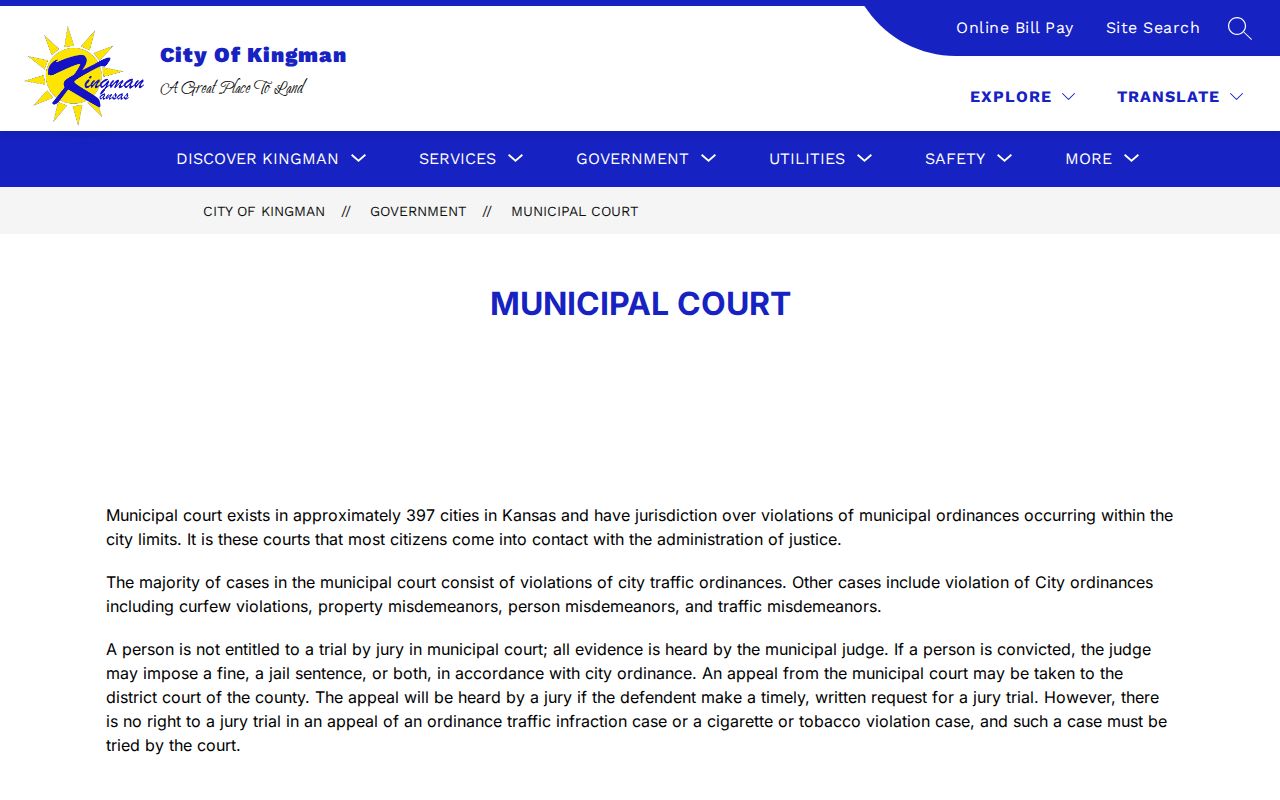Click the Kingman Kansas sun logo

[84, 75]
